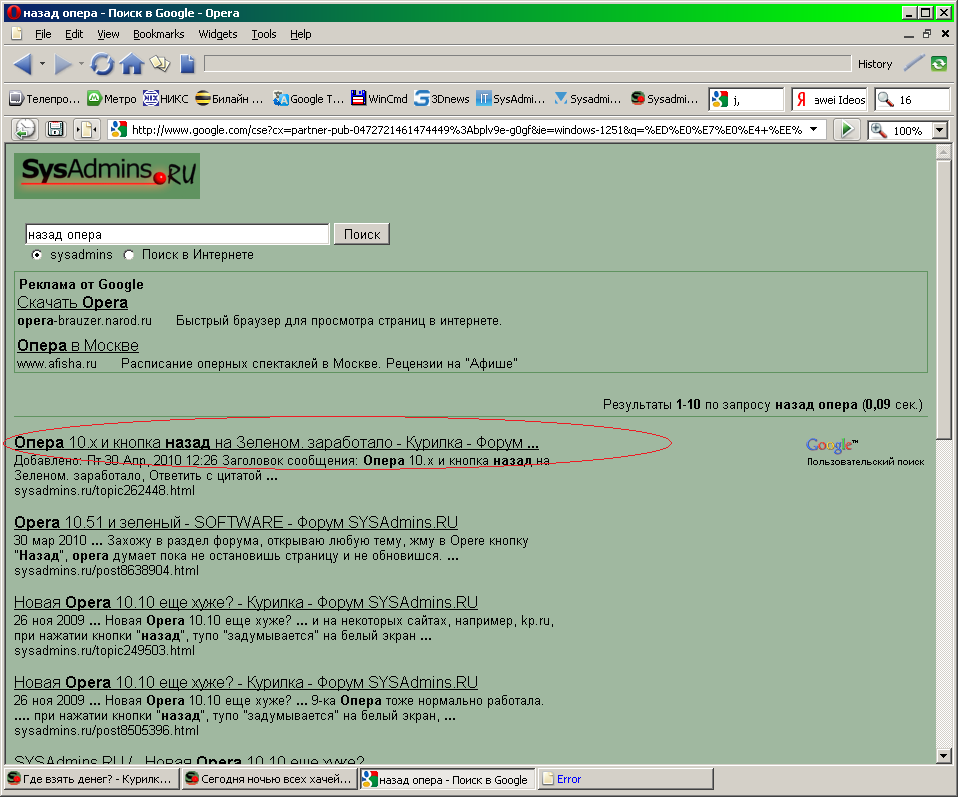The height and width of the screenshot is (797, 958).
Task: Expand the address bar dropdown arrow
Action: pyautogui.click(x=814, y=130)
